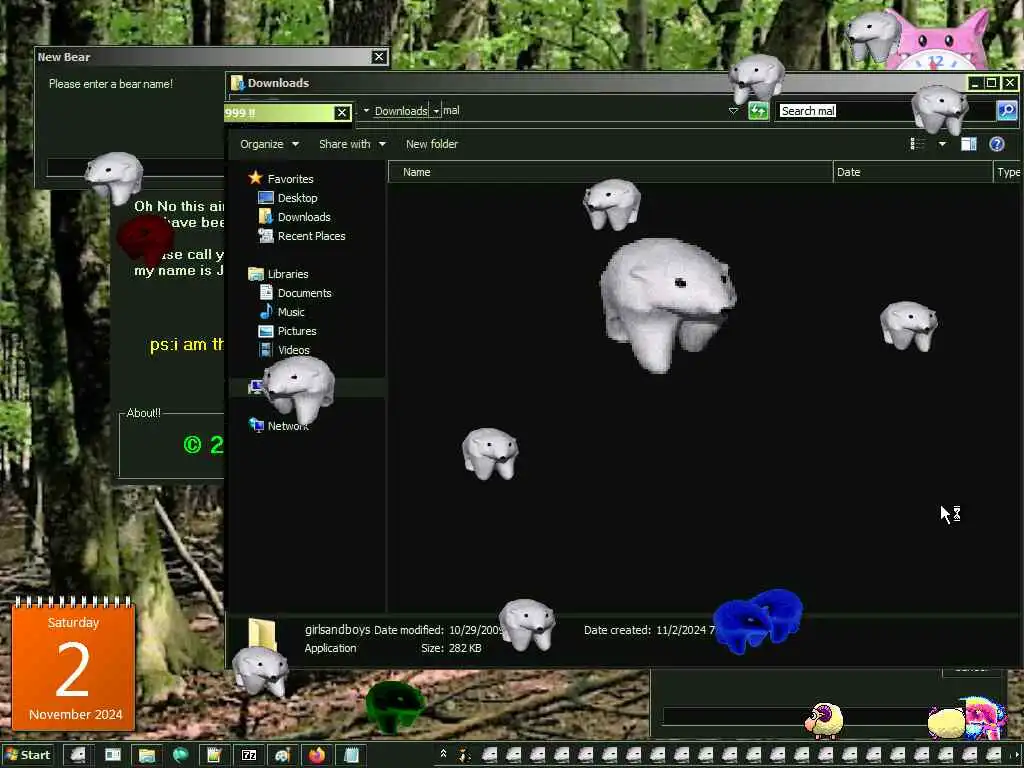Select the mal breadcrumb segment
Screen dimensions: 1024x768
(451, 110)
